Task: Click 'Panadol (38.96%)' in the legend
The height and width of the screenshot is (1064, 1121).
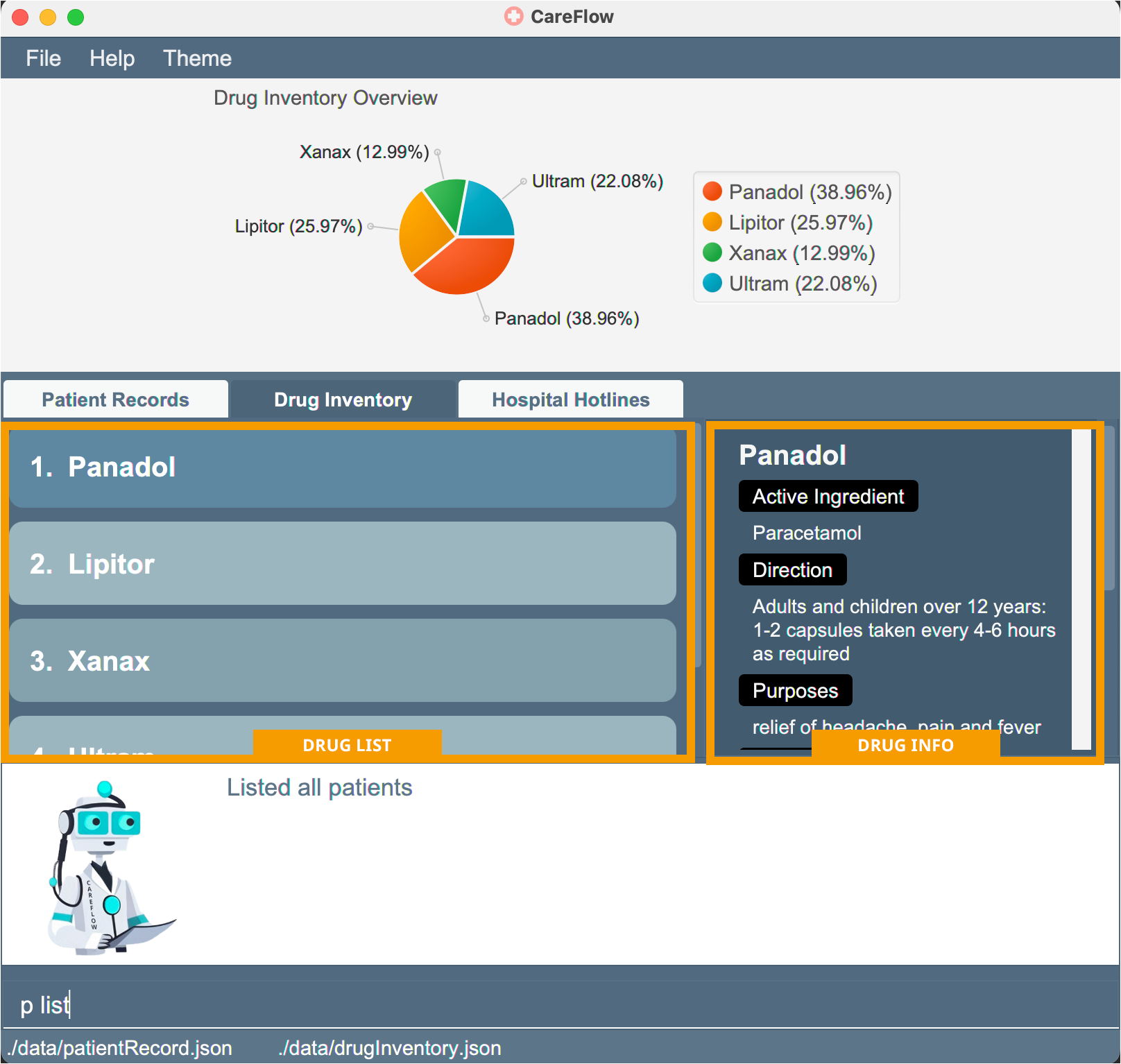Action: 810,191
